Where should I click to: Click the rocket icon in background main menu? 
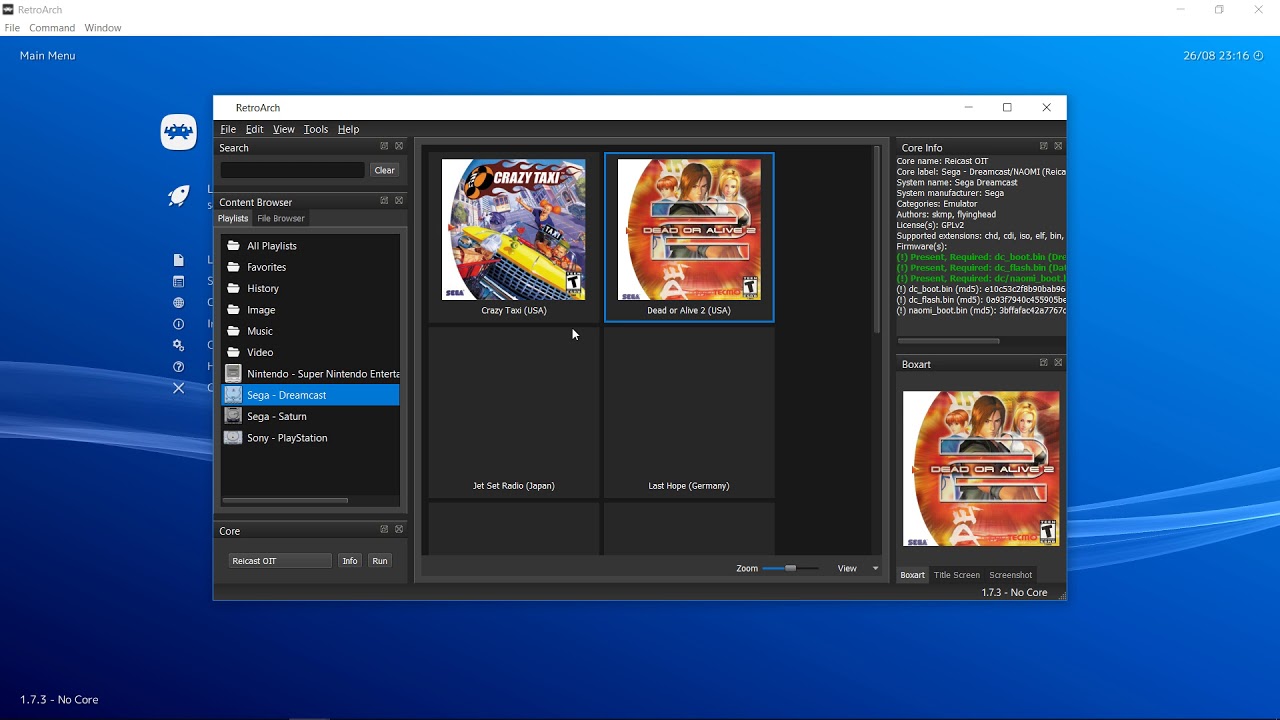pyautogui.click(x=179, y=196)
